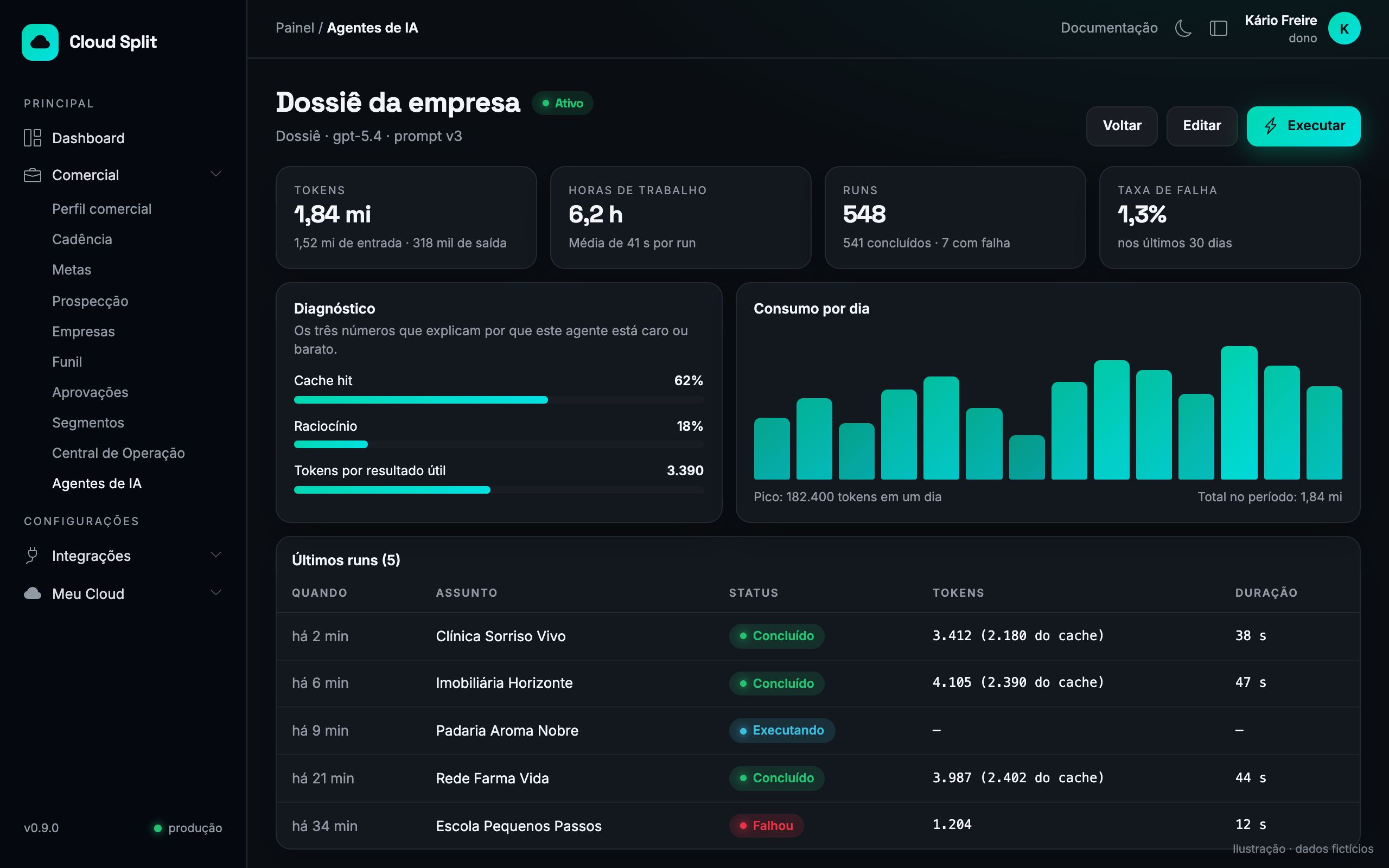Run the agent with Executar
The width and height of the screenshot is (1389, 868).
click(x=1303, y=126)
